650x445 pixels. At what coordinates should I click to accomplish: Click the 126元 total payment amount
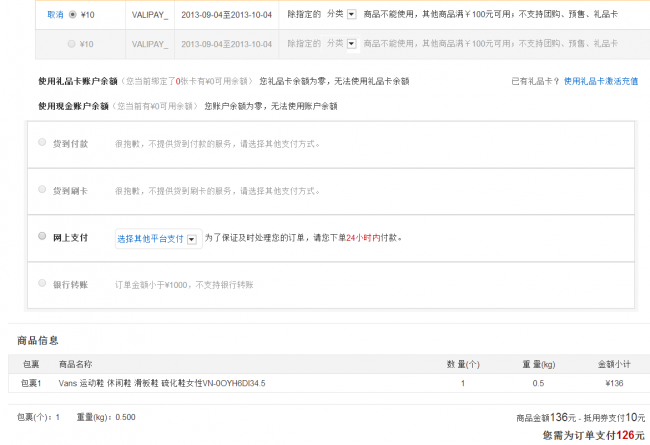630,435
